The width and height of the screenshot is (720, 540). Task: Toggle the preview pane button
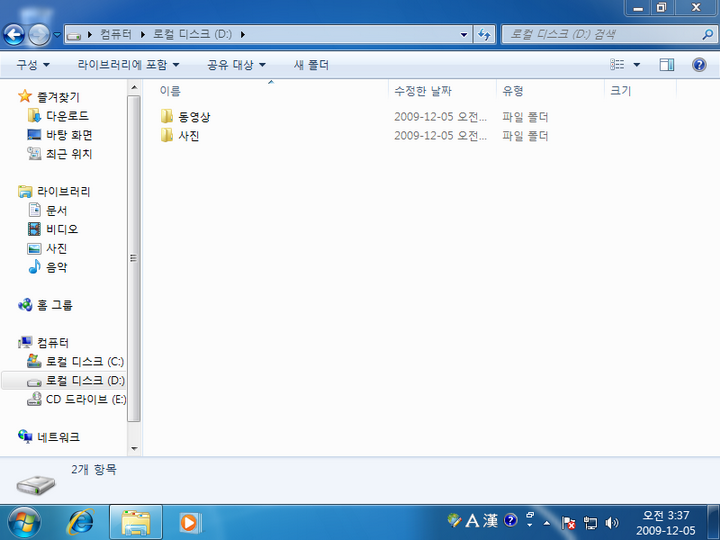(x=667, y=65)
